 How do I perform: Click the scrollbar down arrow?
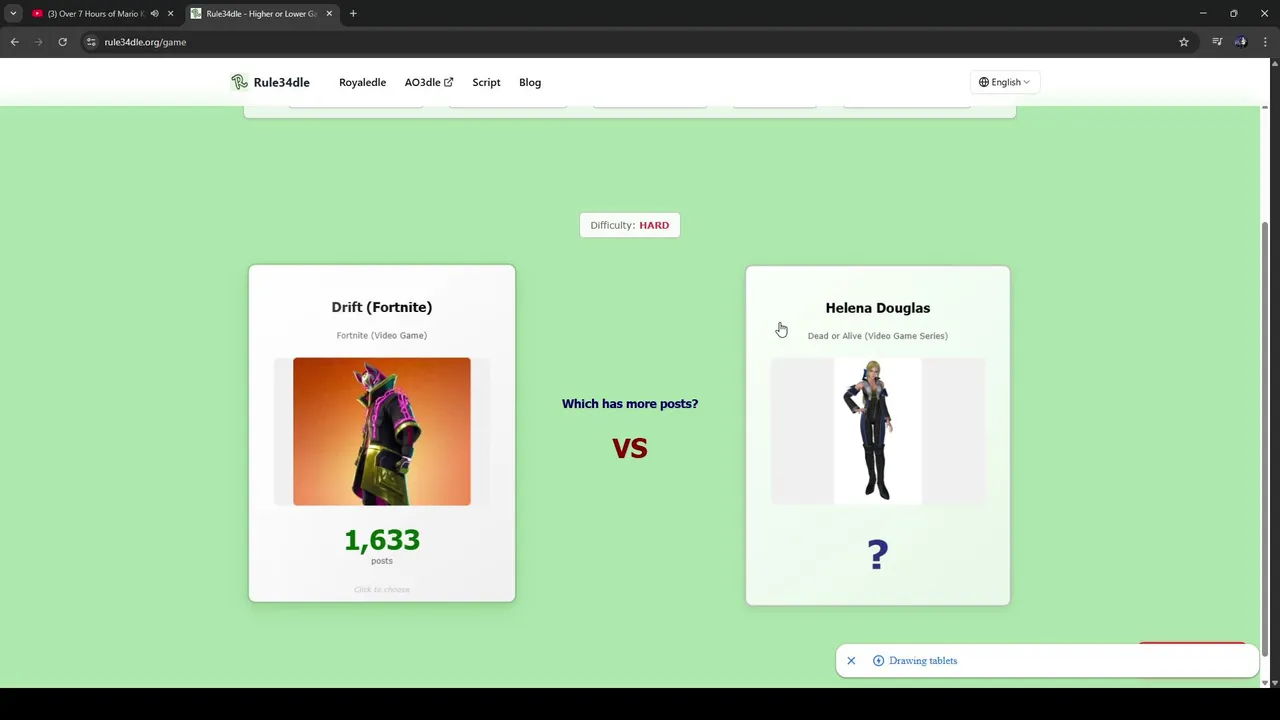pos(1265,682)
